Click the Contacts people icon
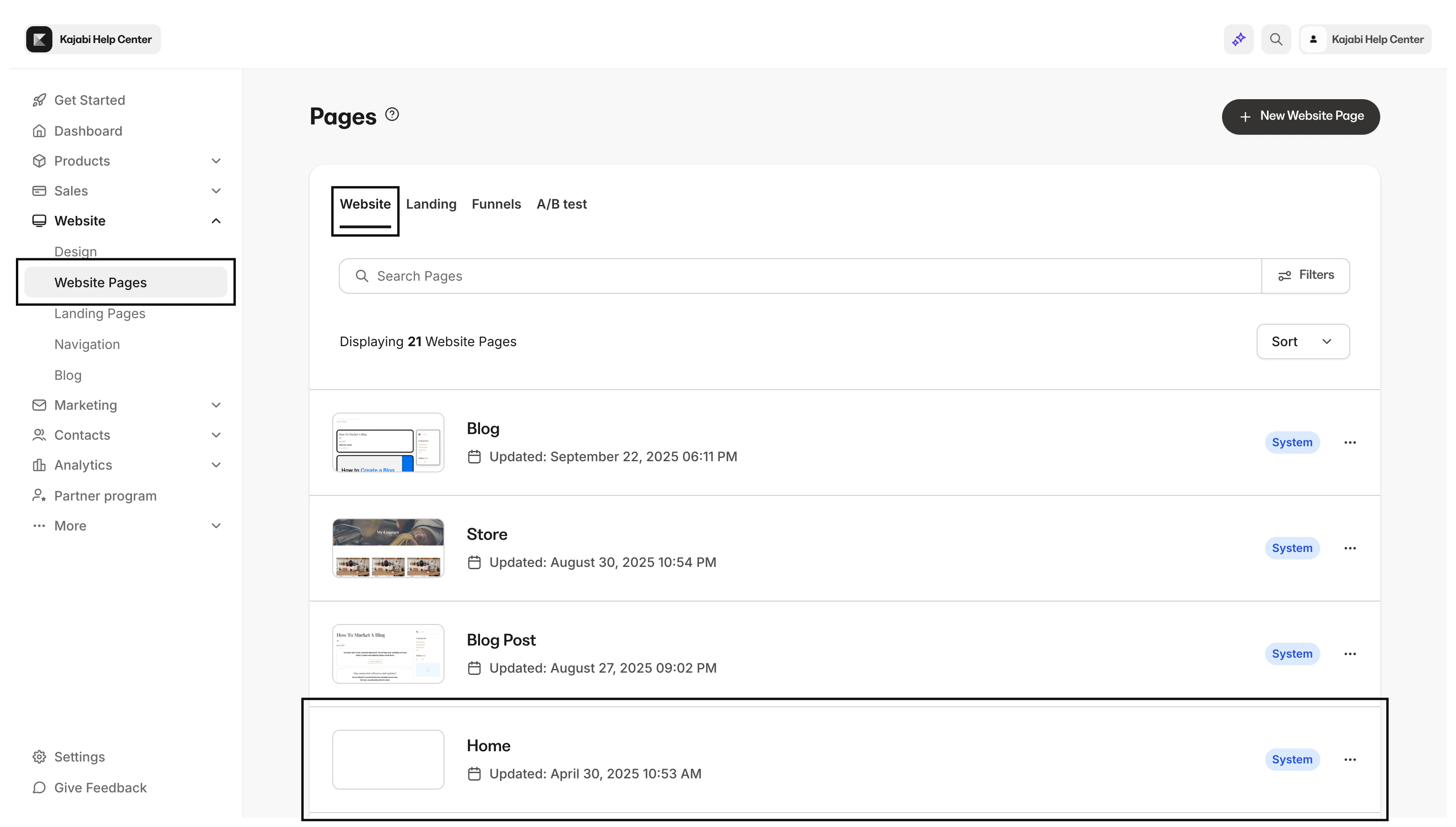Screen dimensions: 1456x827 [39, 435]
